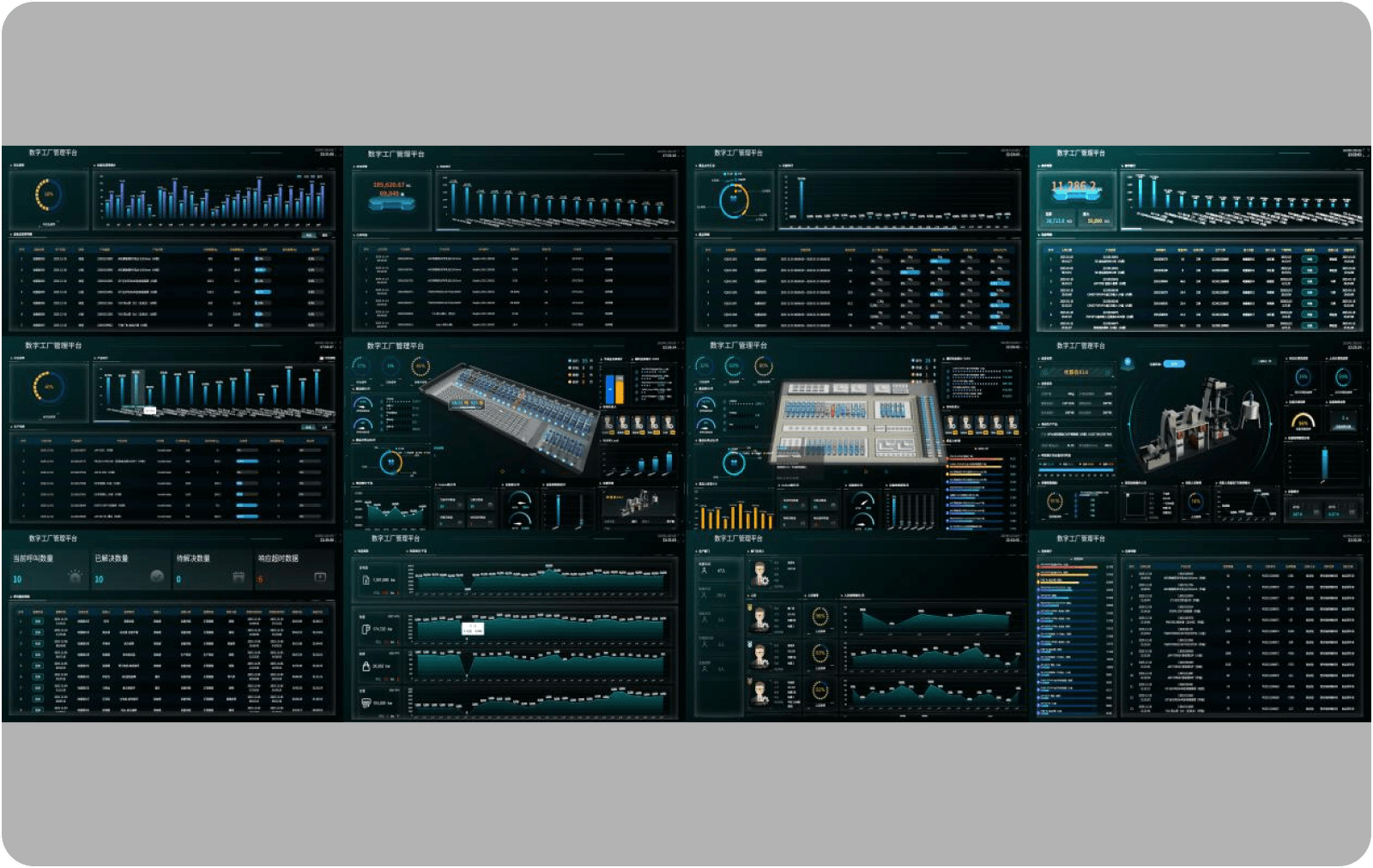The width and height of the screenshot is (1373, 868).
Task: Click the 数字工厂管理平台 title of the top-left dashboard
Action: 53,153
